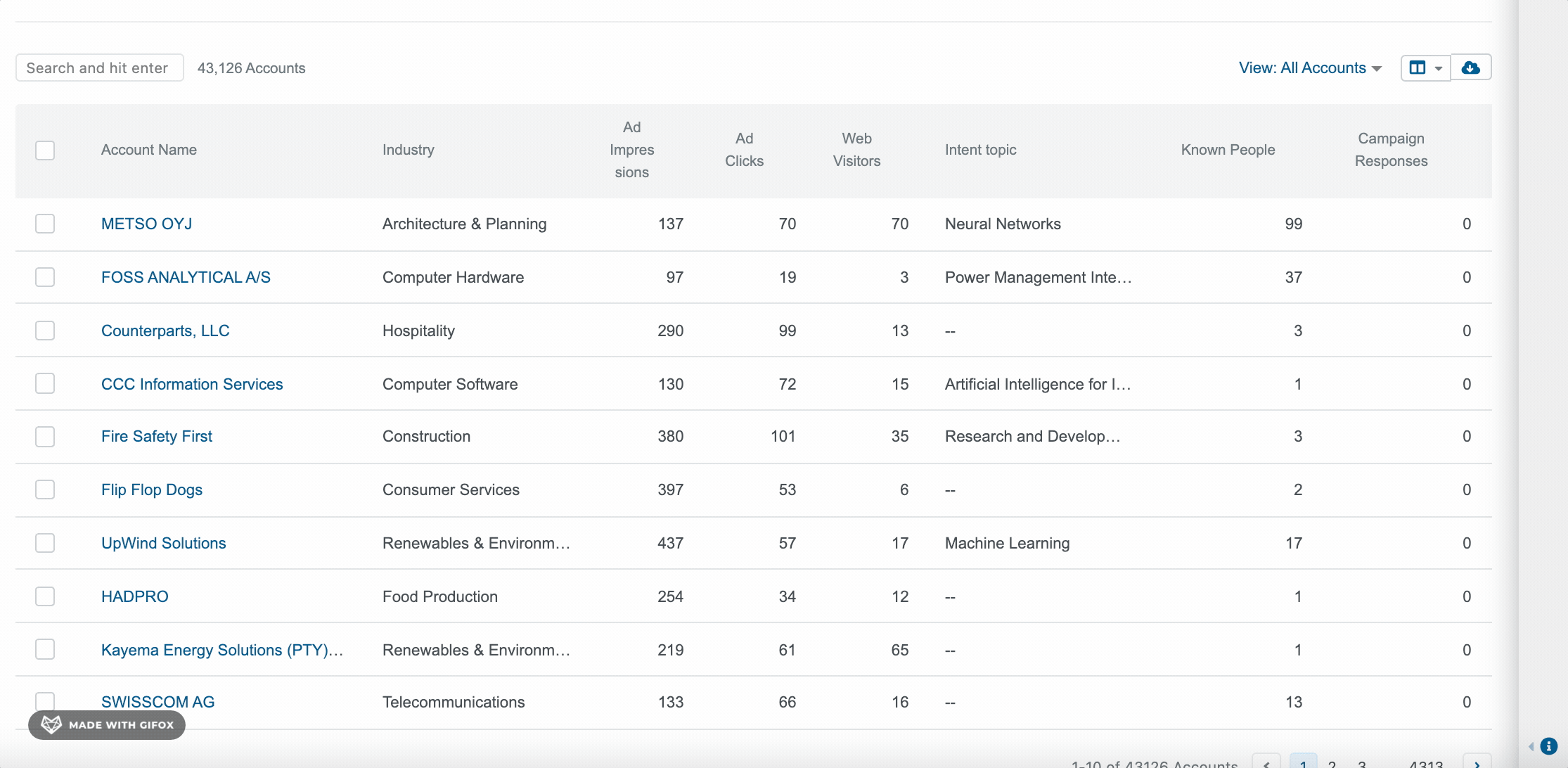This screenshot has height=768, width=1568.
Task: Click the Neural Networks intent topic cell
Action: click(x=1003, y=224)
